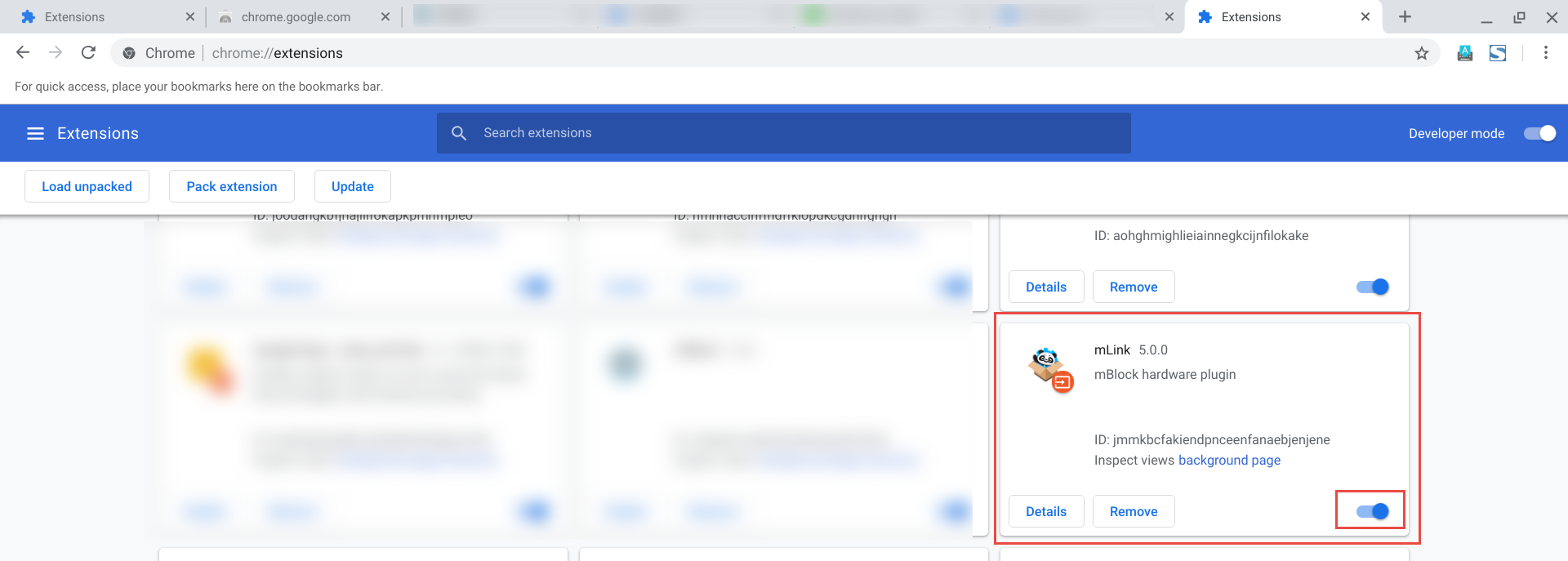Select the active Extensions tab on the right
This screenshot has height=561, width=1568.
(x=1282, y=16)
